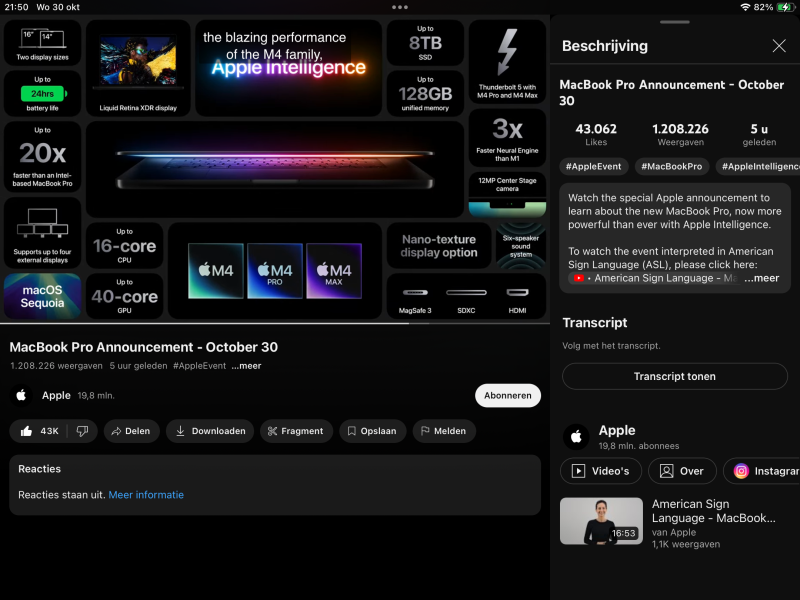Expand video description with ...meer under title
The height and width of the screenshot is (600, 800).
(246, 366)
